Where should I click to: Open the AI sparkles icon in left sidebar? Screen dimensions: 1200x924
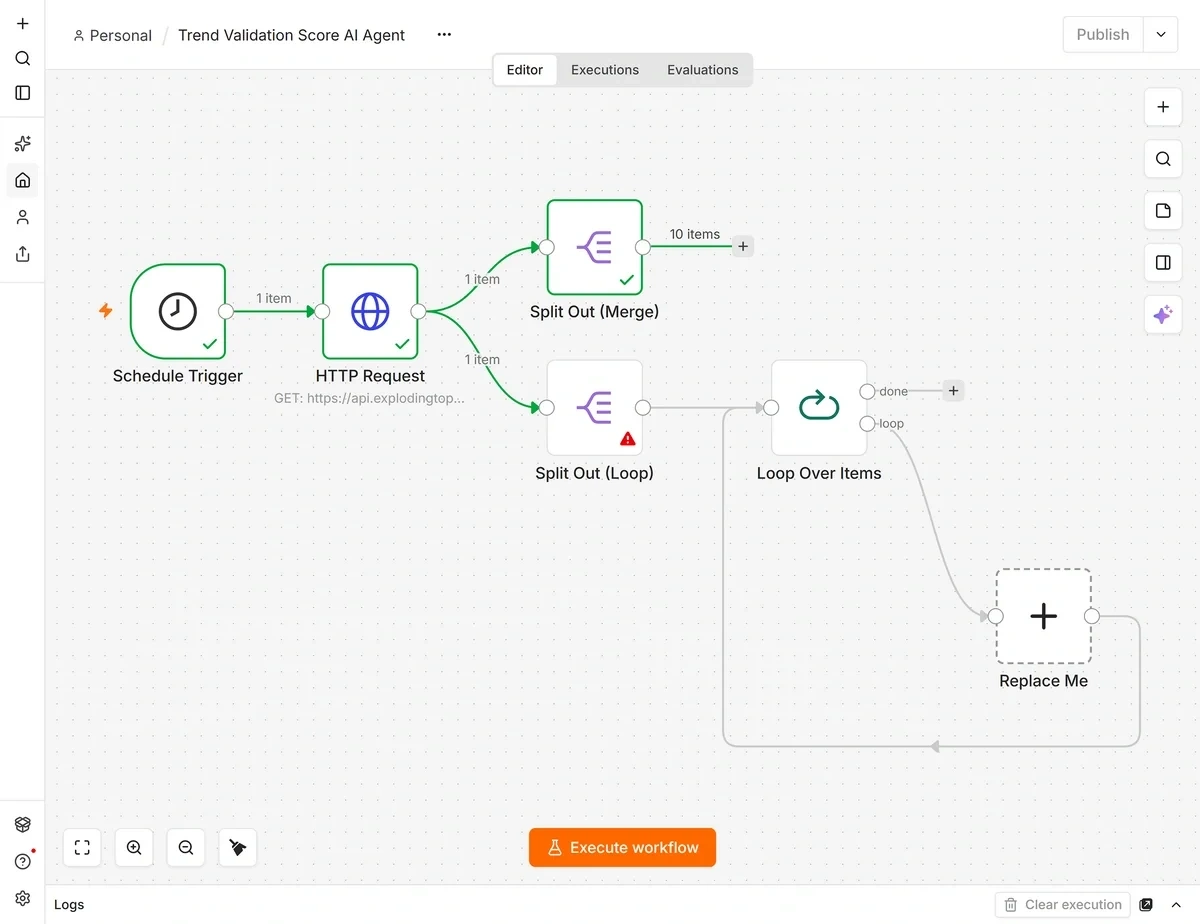[23, 144]
